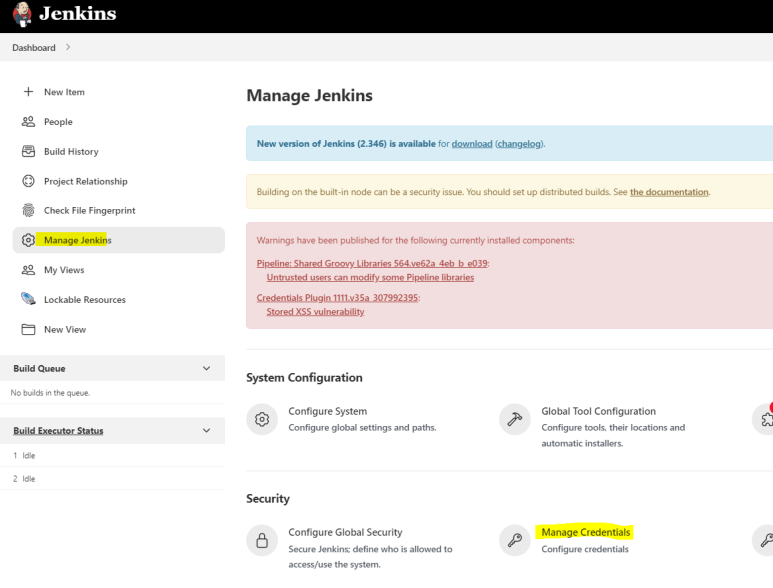Select Check File Fingerprint in the sidebar
Viewport: 773px width, 588px height.
point(89,210)
